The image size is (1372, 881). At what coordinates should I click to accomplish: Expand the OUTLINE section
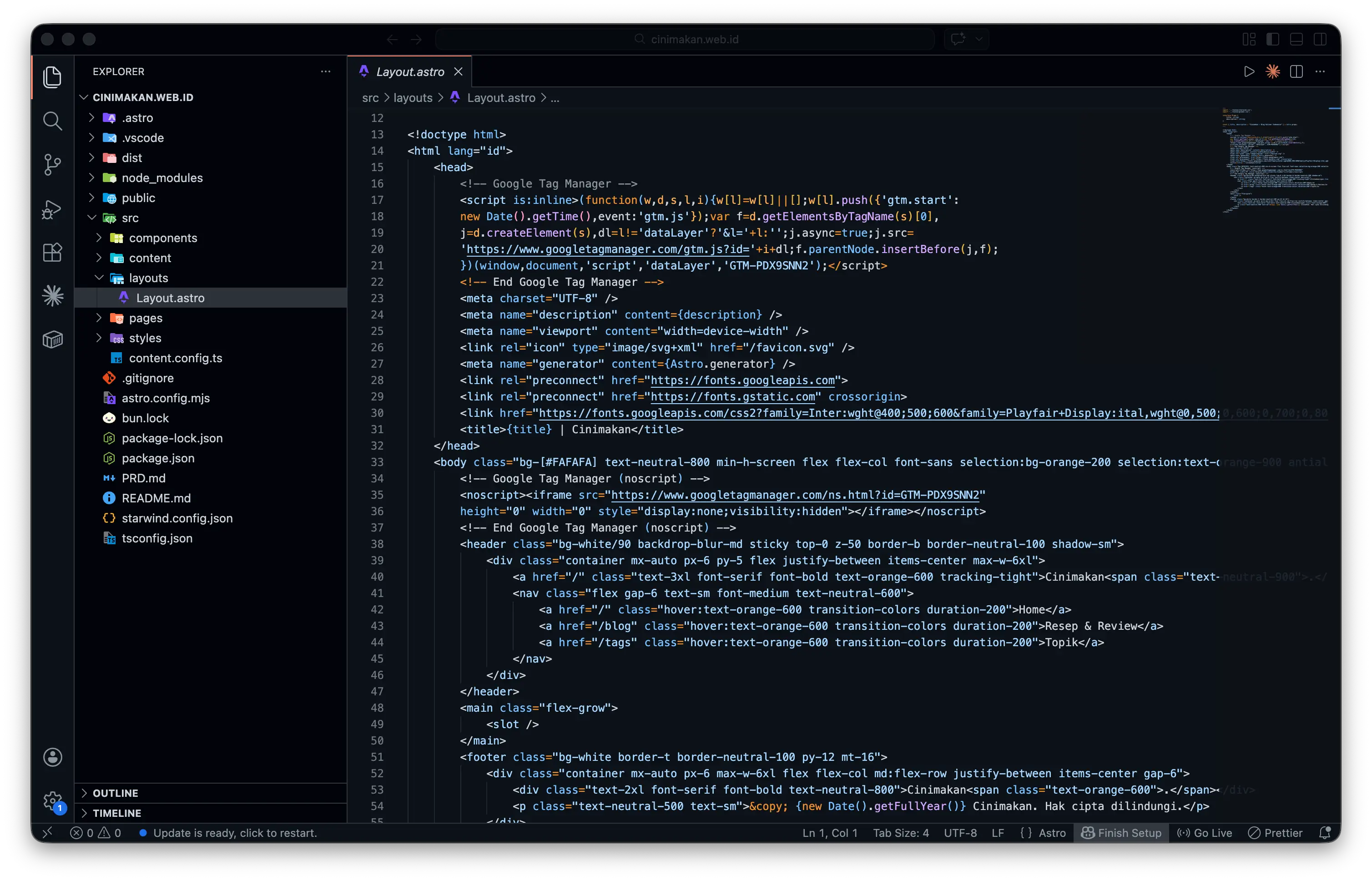click(x=211, y=793)
